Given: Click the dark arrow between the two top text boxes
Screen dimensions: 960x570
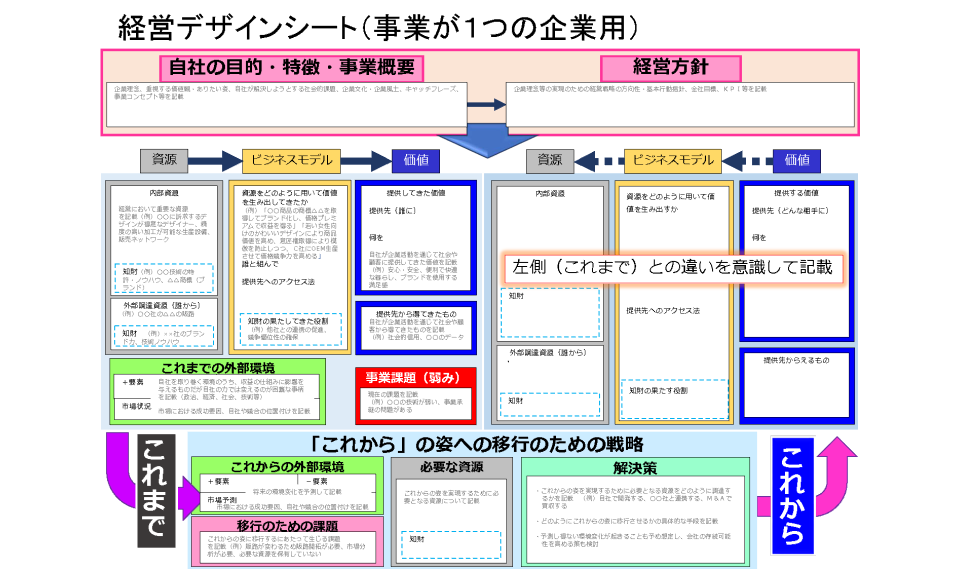Looking at the screenshot, I should tap(486, 105).
